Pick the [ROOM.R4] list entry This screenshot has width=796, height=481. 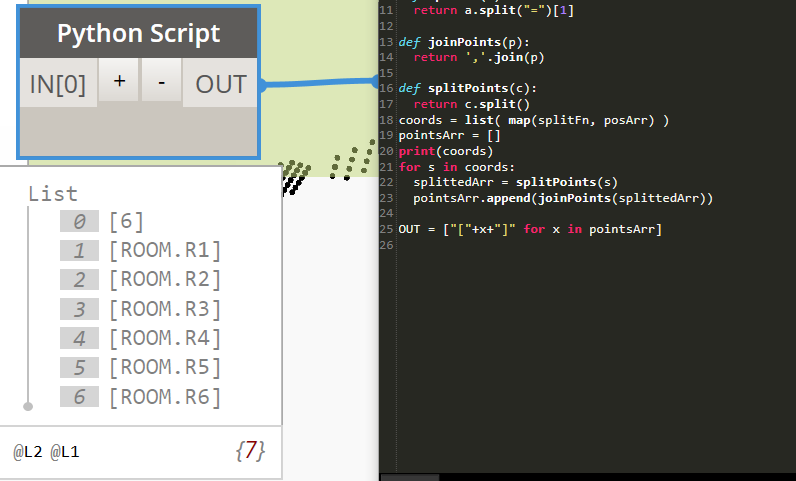165,338
